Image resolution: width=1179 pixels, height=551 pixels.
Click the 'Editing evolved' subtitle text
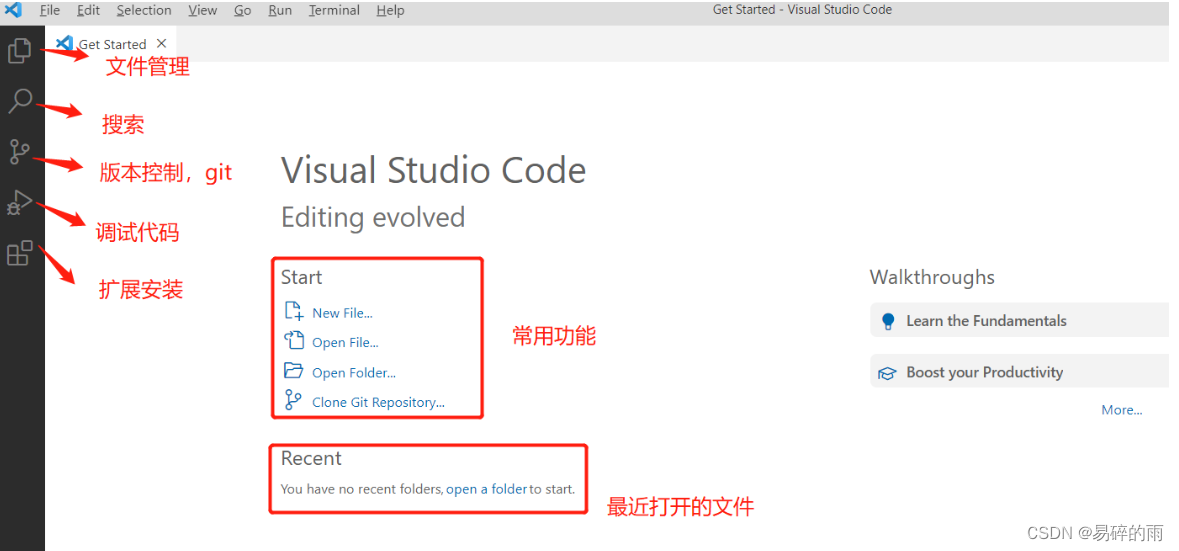[373, 217]
